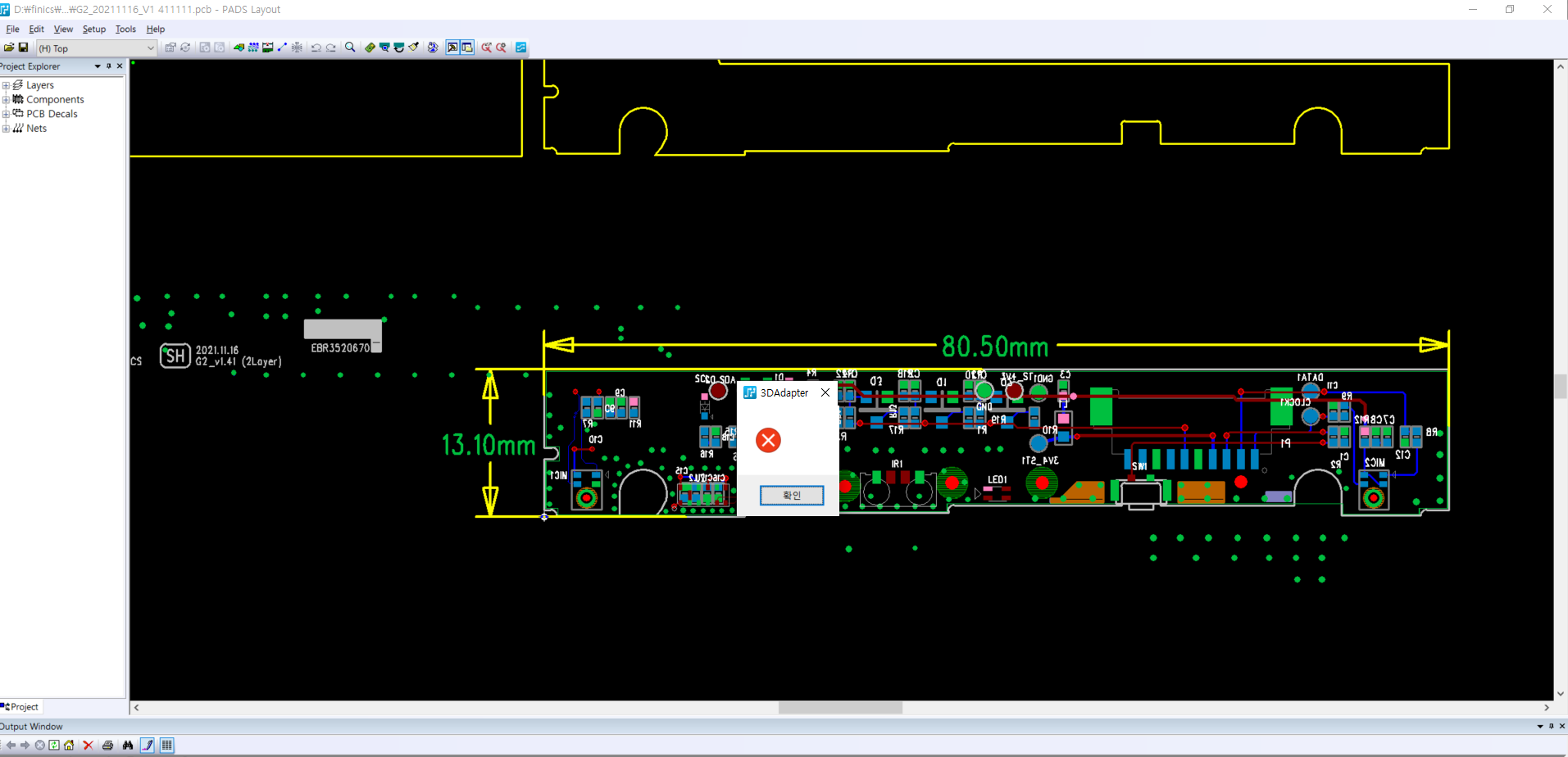Toggle the grid icon button in Output Window
Screen dimensions: 1568x757
click(166, 745)
